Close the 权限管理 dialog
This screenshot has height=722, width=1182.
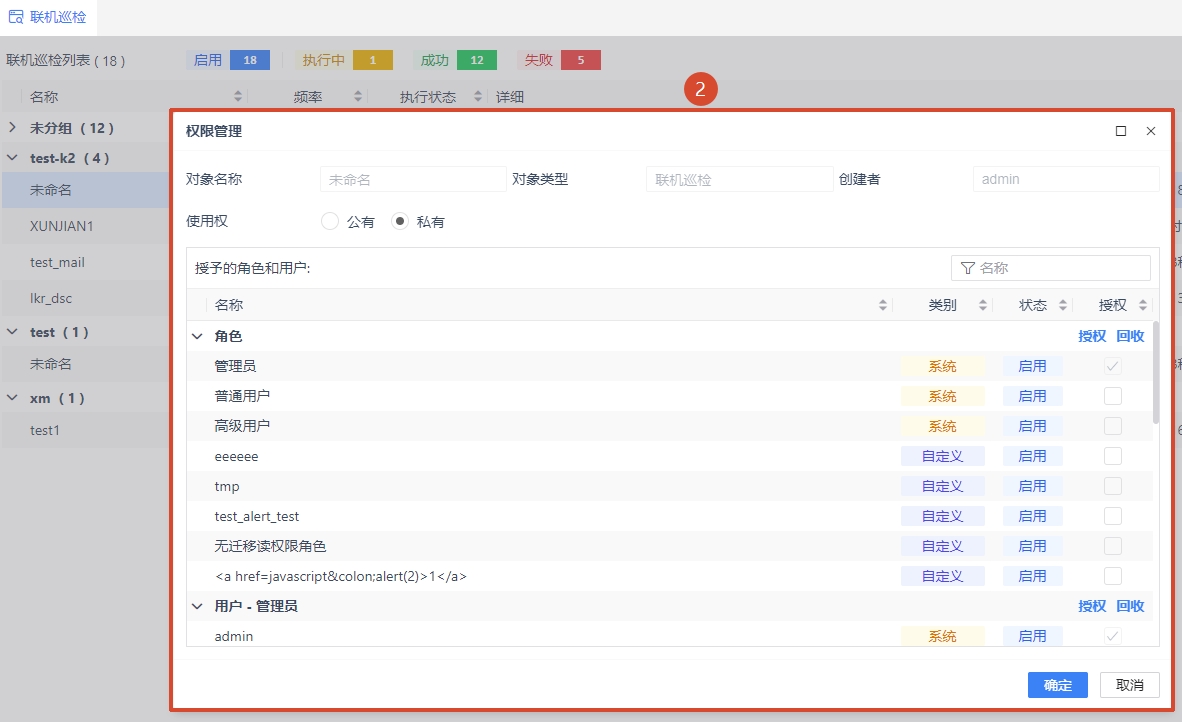1151,131
